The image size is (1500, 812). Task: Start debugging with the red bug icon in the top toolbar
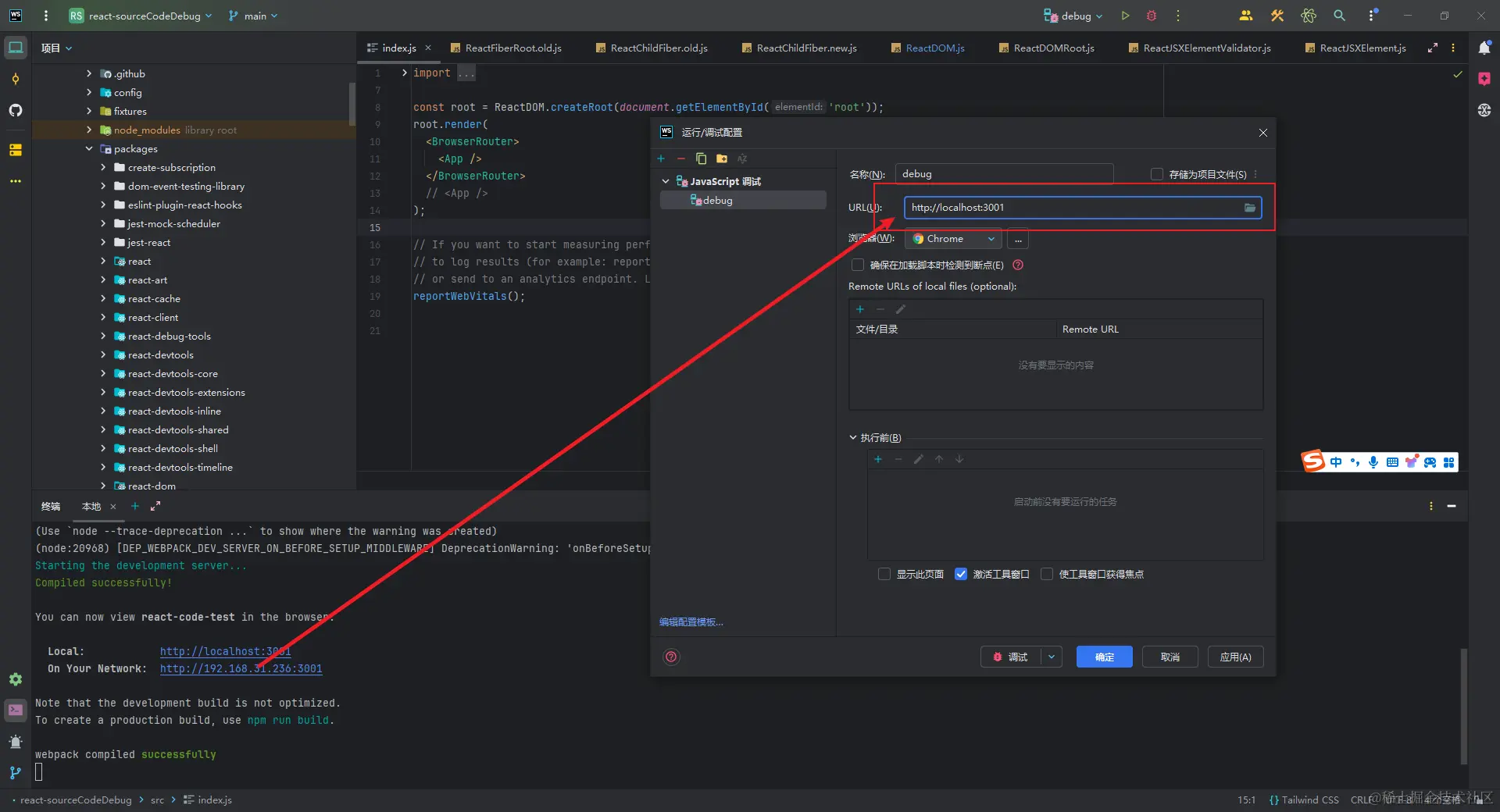[x=1152, y=16]
